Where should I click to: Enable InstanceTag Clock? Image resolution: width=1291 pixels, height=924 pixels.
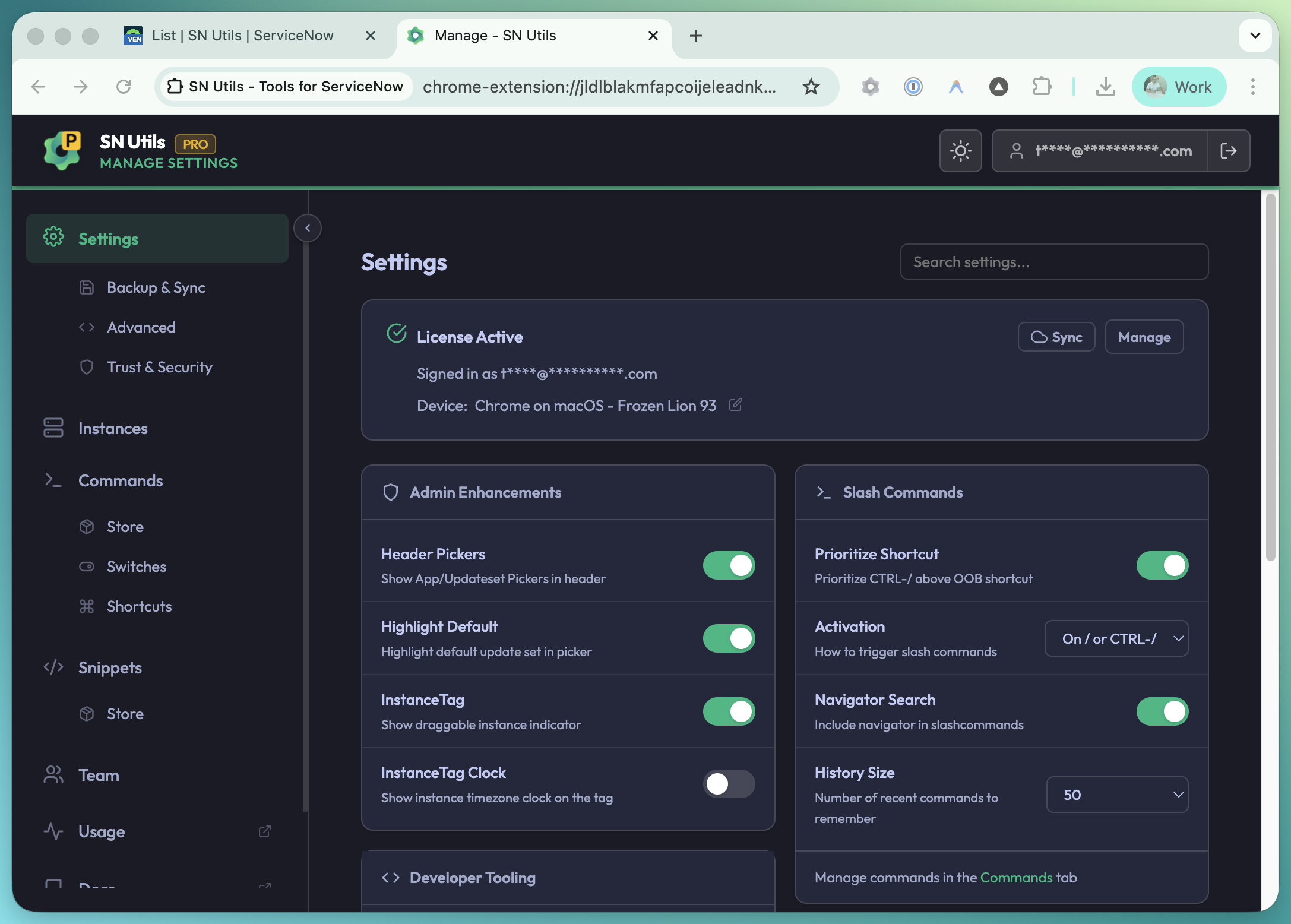pyautogui.click(x=729, y=784)
